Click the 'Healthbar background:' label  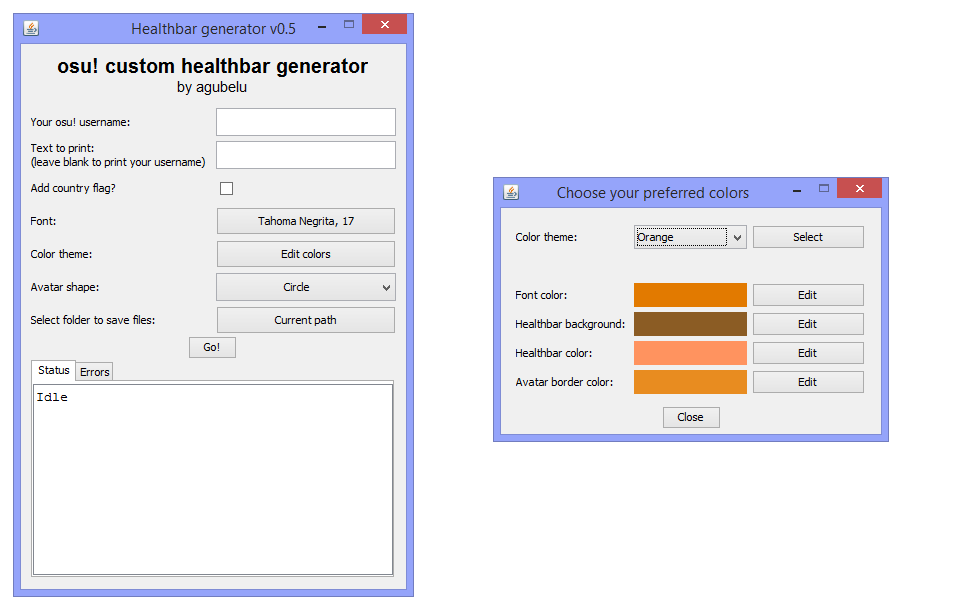[x=570, y=324]
